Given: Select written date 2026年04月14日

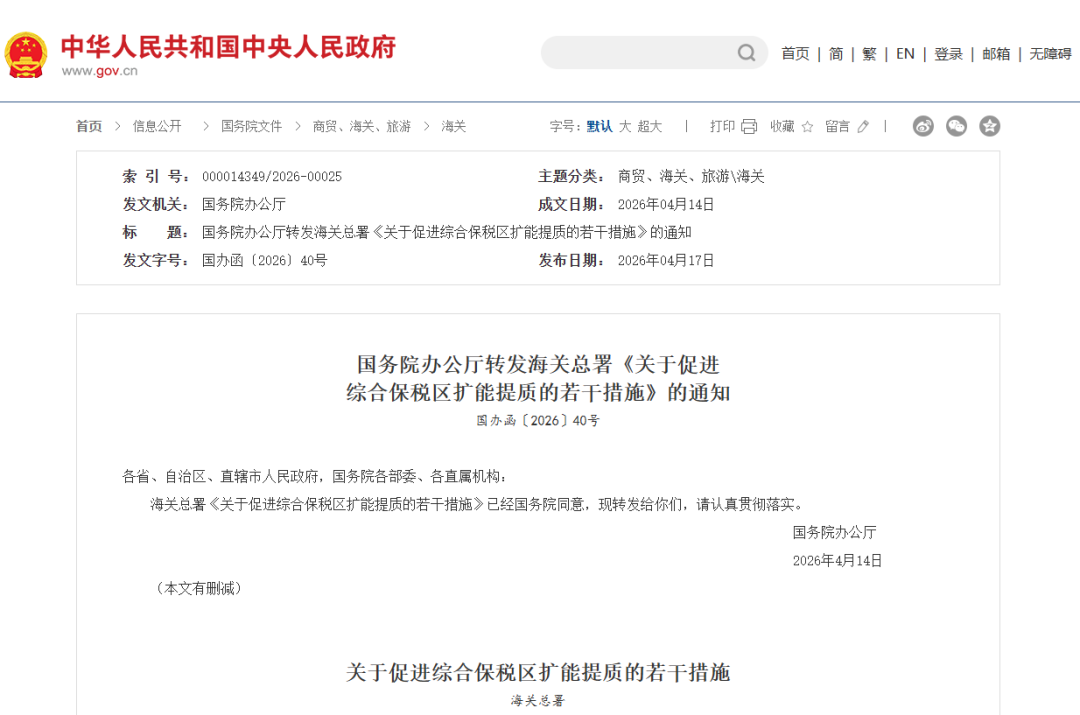Looking at the screenshot, I should tap(665, 205).
